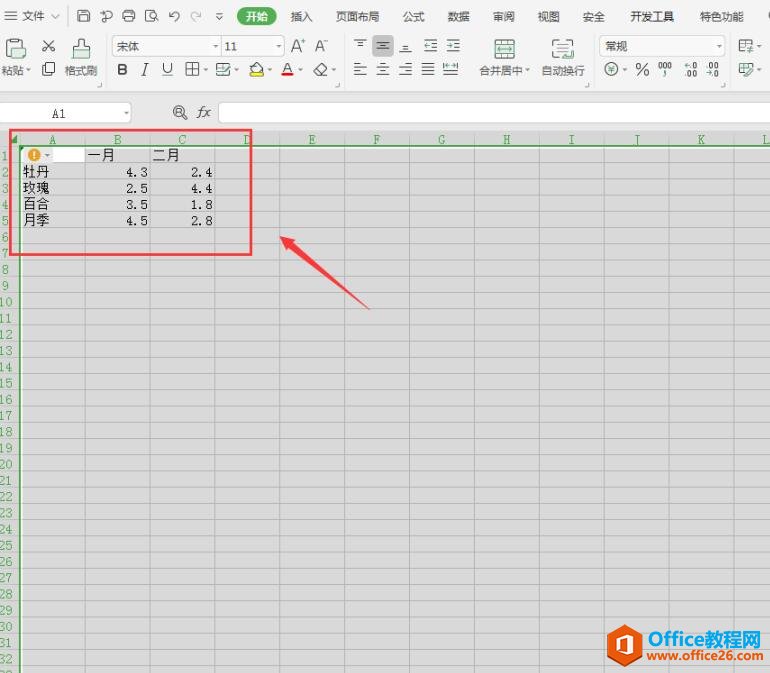
Task: Click the Copy icon
Action: pyautogui.click(x=48, y=69)
